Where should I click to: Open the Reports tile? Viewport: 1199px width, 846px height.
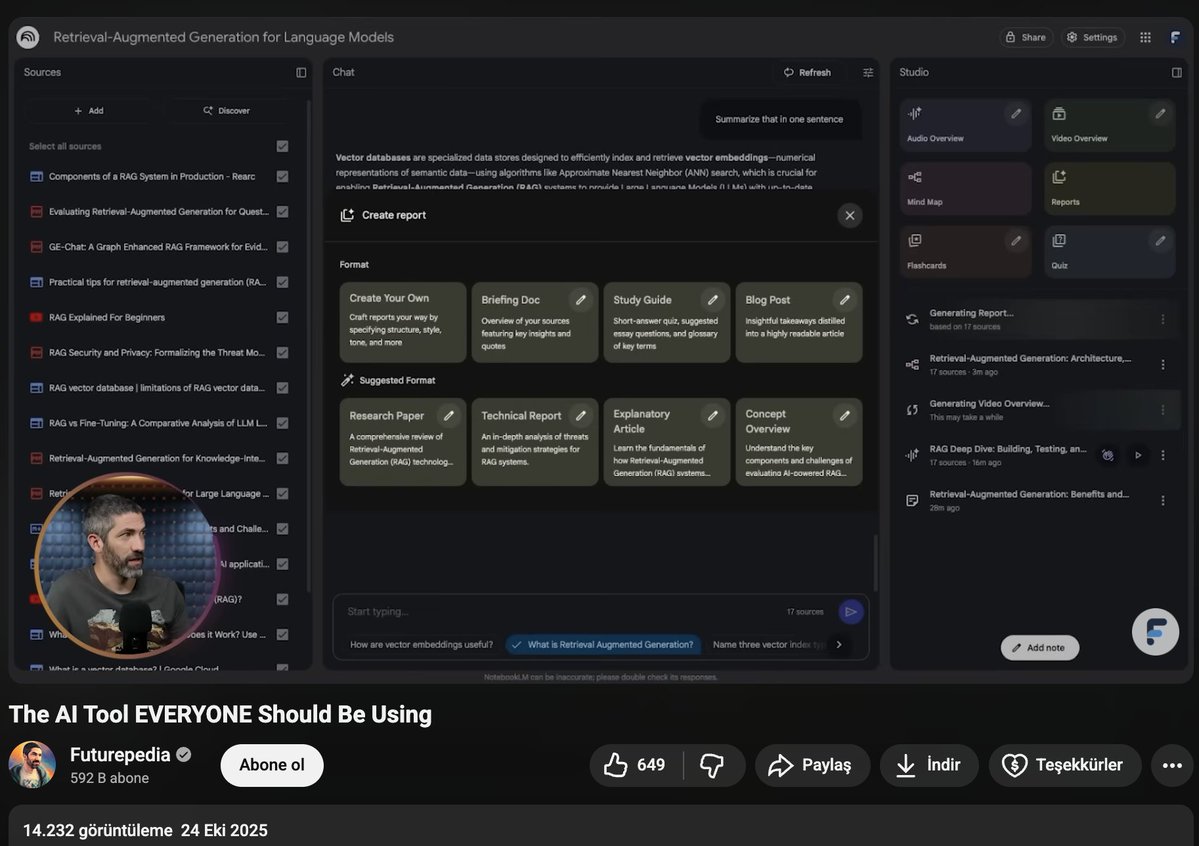tap(1110, 188)
